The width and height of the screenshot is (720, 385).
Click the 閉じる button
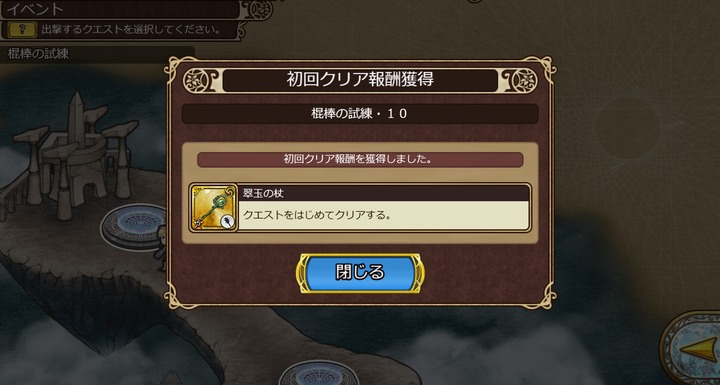pos(360,273)
